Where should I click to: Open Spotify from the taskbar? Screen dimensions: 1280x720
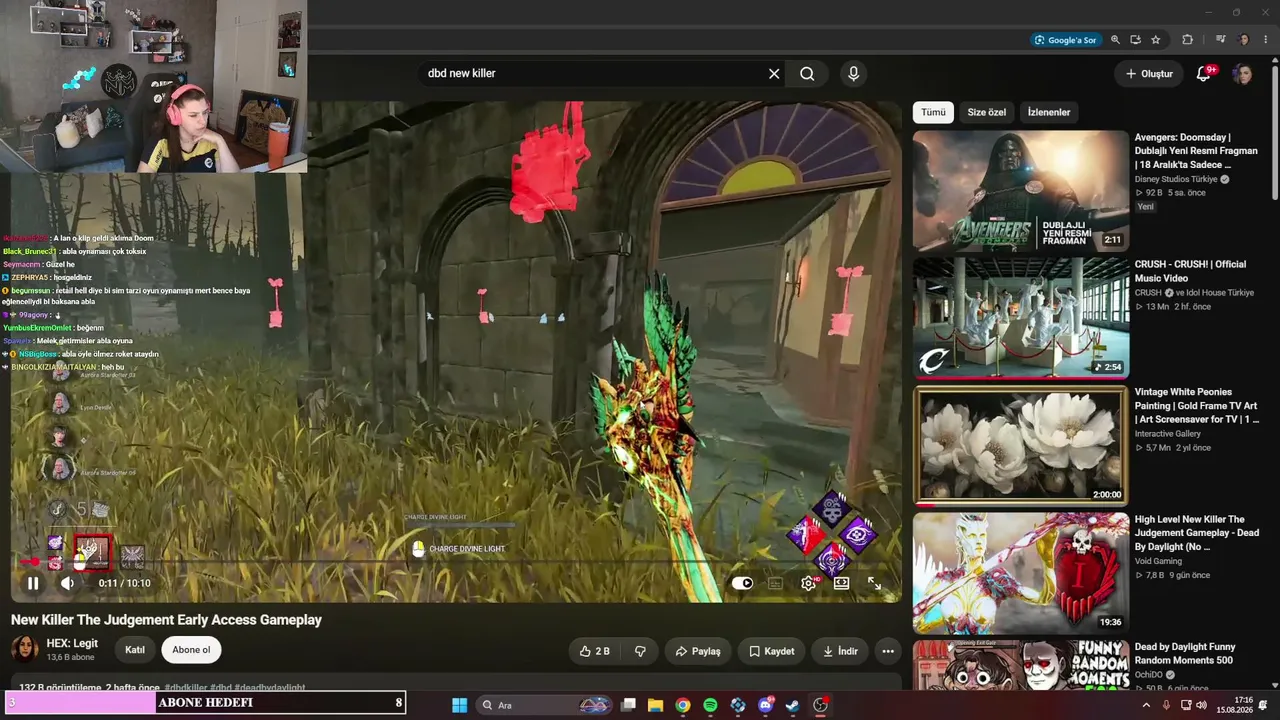pos(710,705)
